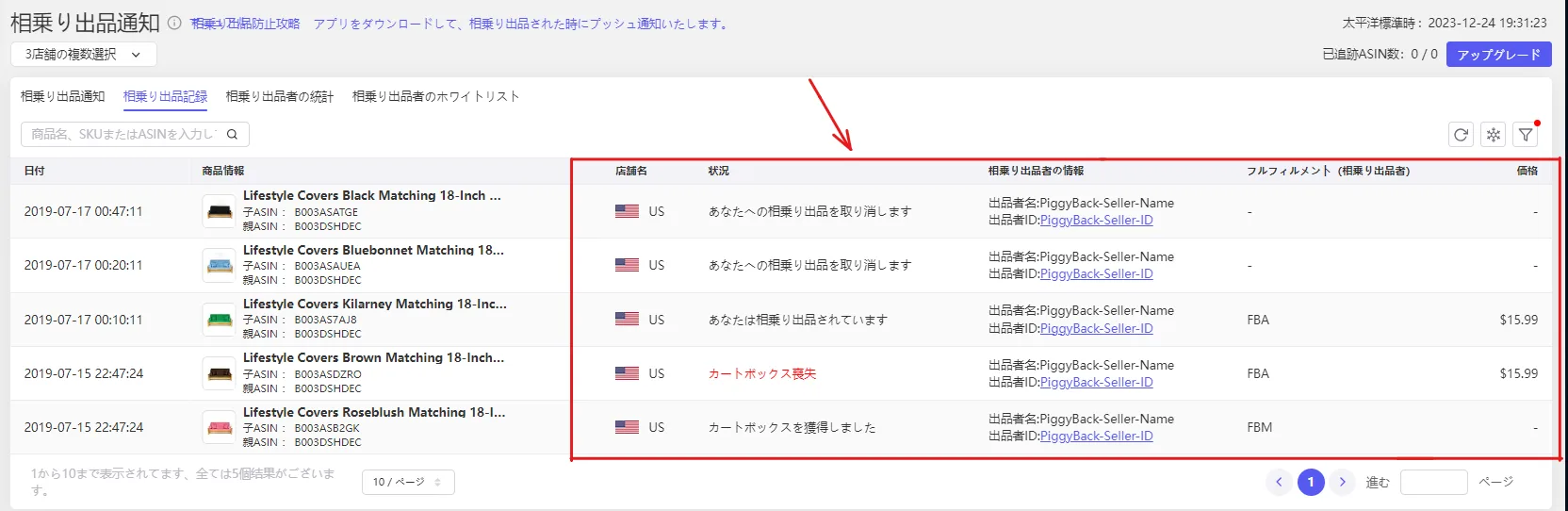
Task: Select the 相乗り出品記録 tab
Action: pos(166,96)
